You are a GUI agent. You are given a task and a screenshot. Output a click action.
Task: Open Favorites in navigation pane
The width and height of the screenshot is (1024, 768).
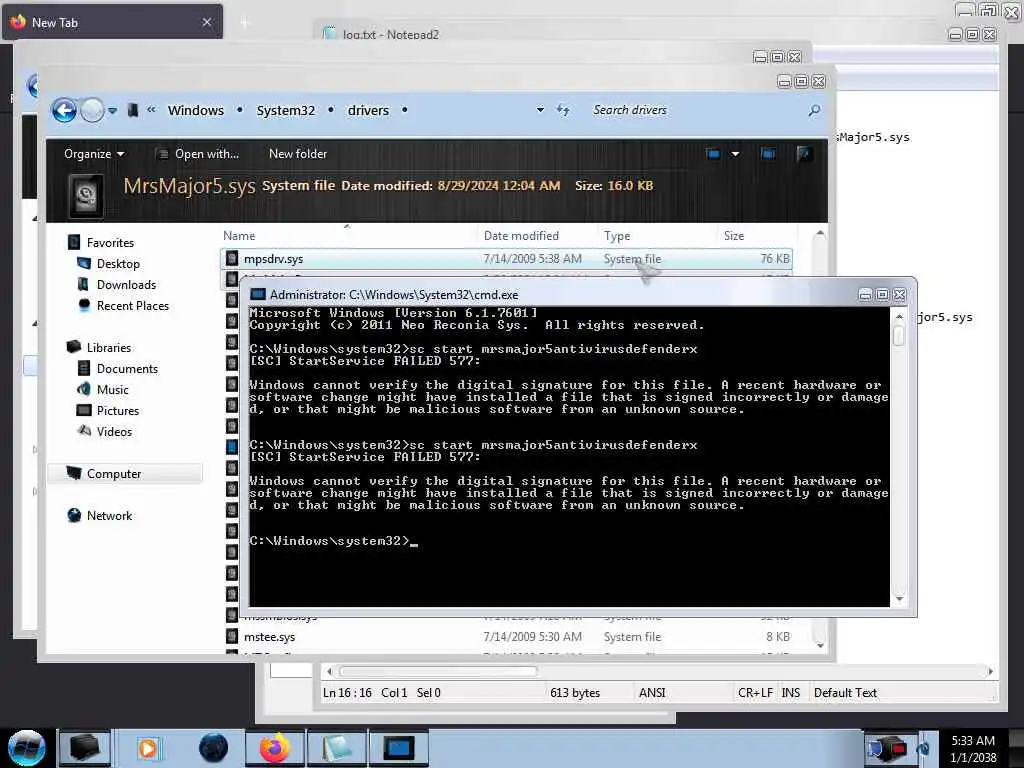coord(110,243)
